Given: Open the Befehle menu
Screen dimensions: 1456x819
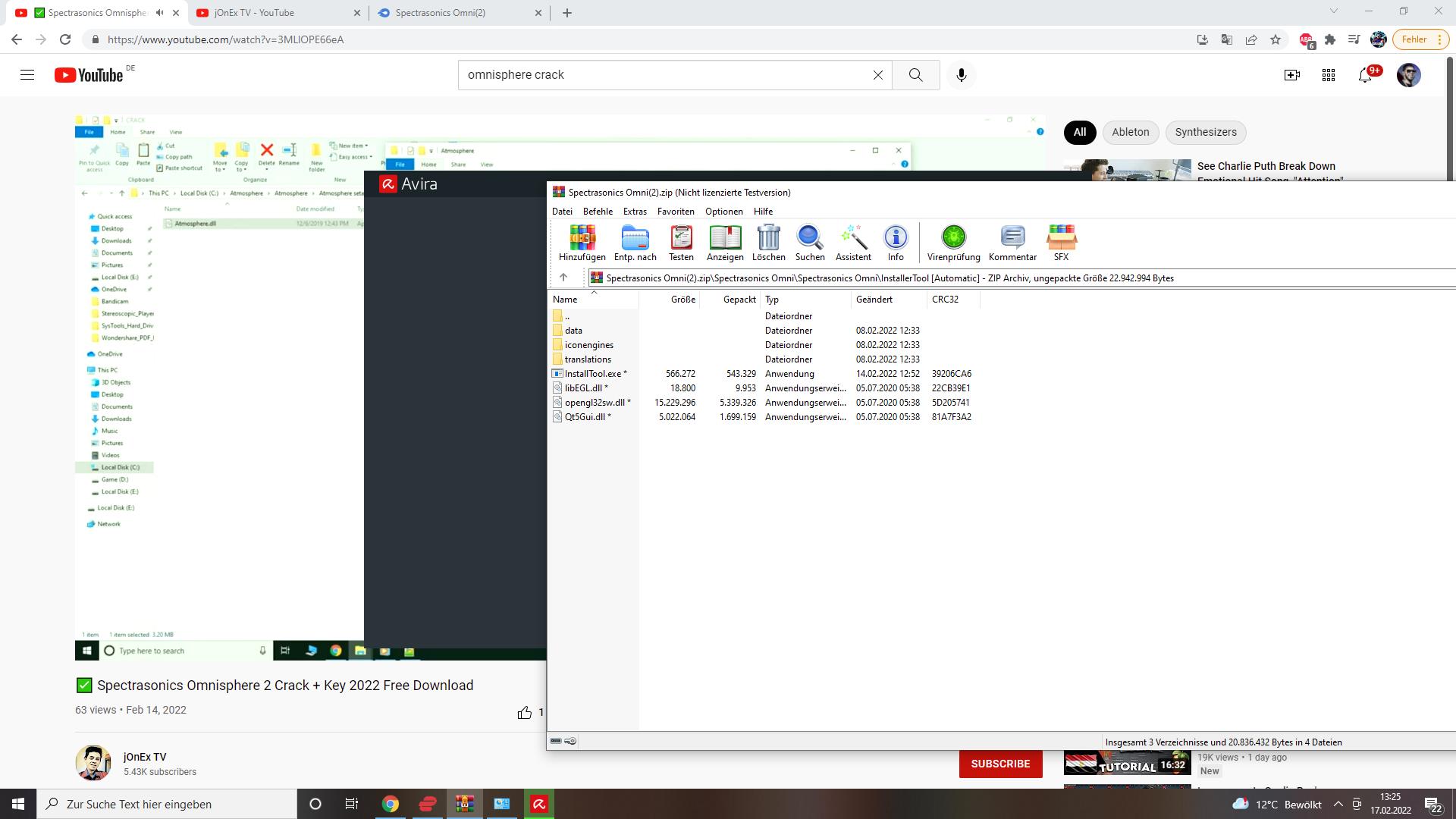Looking at the screenshot, I should 598,212.
